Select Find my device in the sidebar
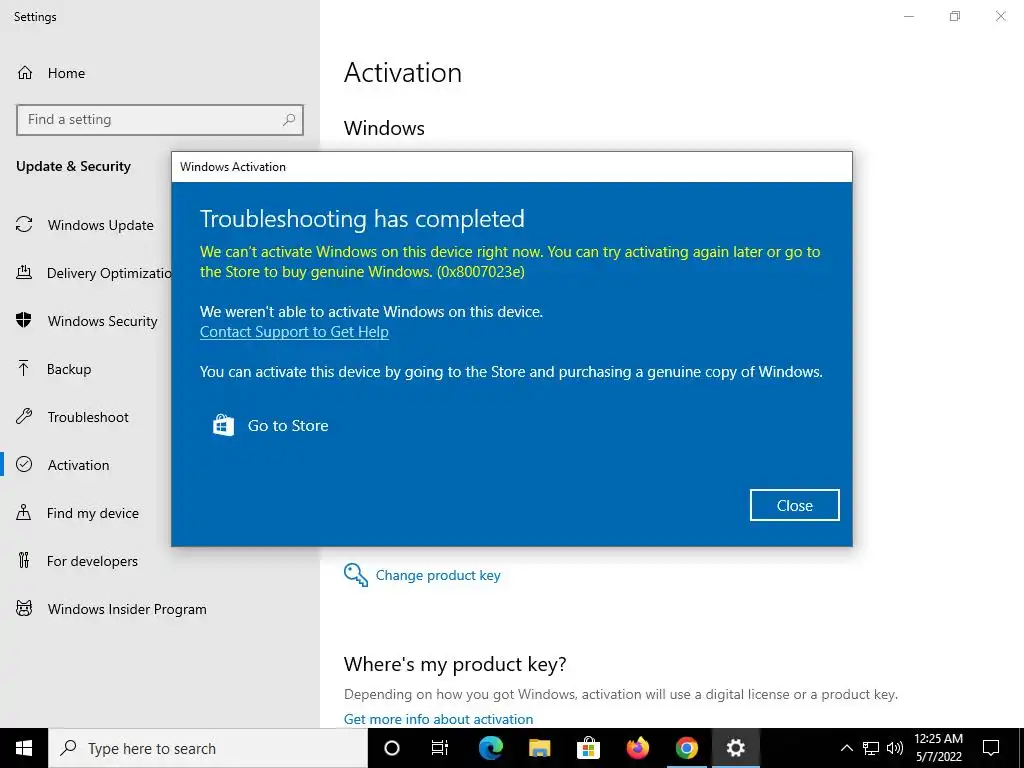This screenshot has height=768, width=1024. pos(93,513)
